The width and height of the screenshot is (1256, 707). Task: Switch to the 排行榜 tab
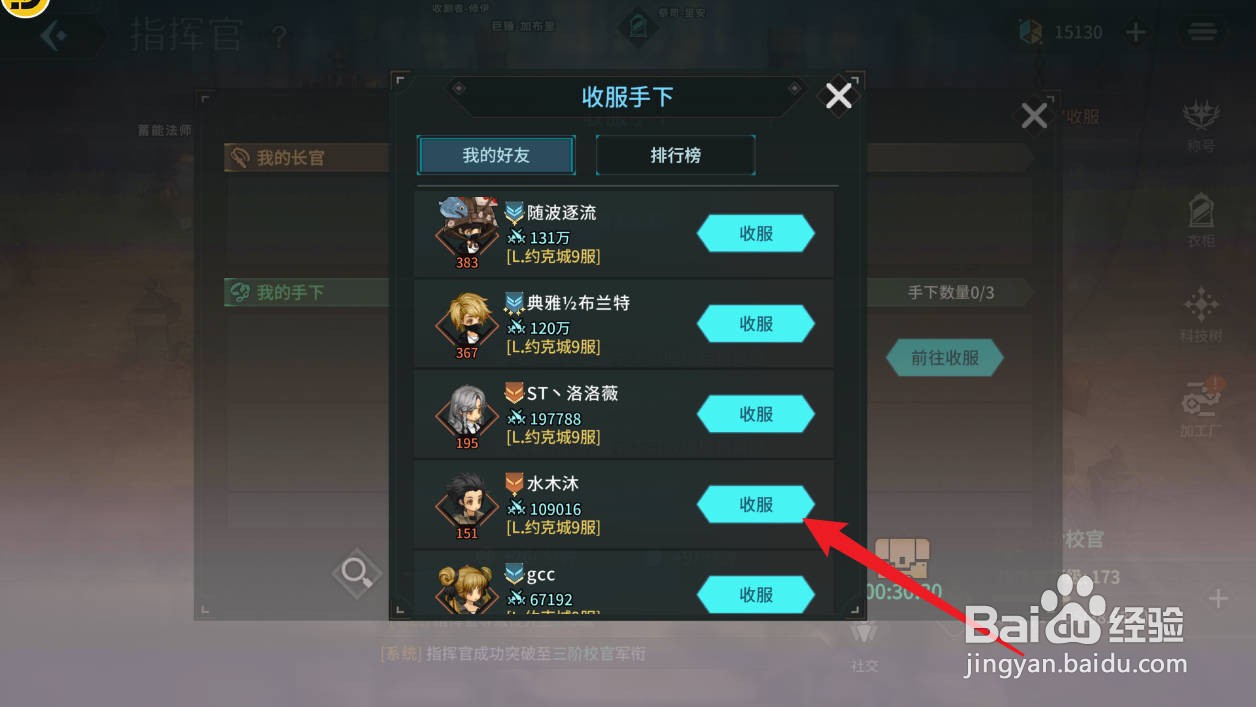point(675,155)
